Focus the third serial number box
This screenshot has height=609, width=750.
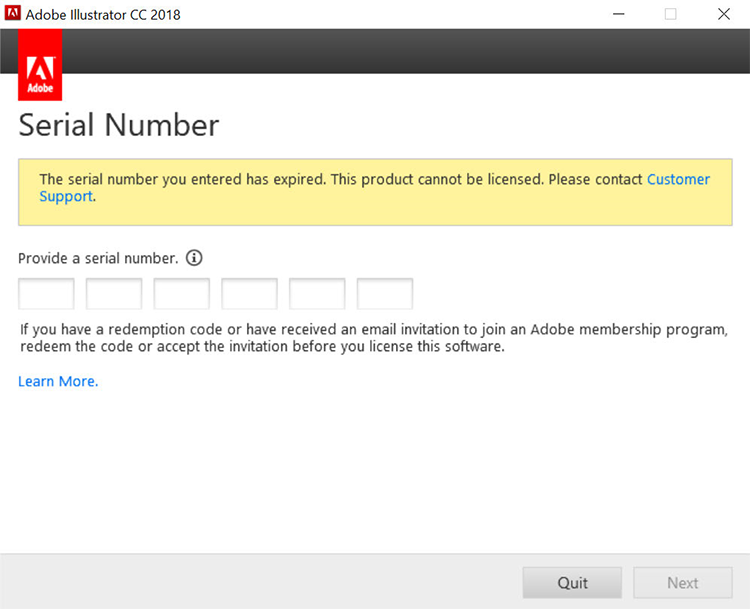pyautogui.click(x=182, y=294)
